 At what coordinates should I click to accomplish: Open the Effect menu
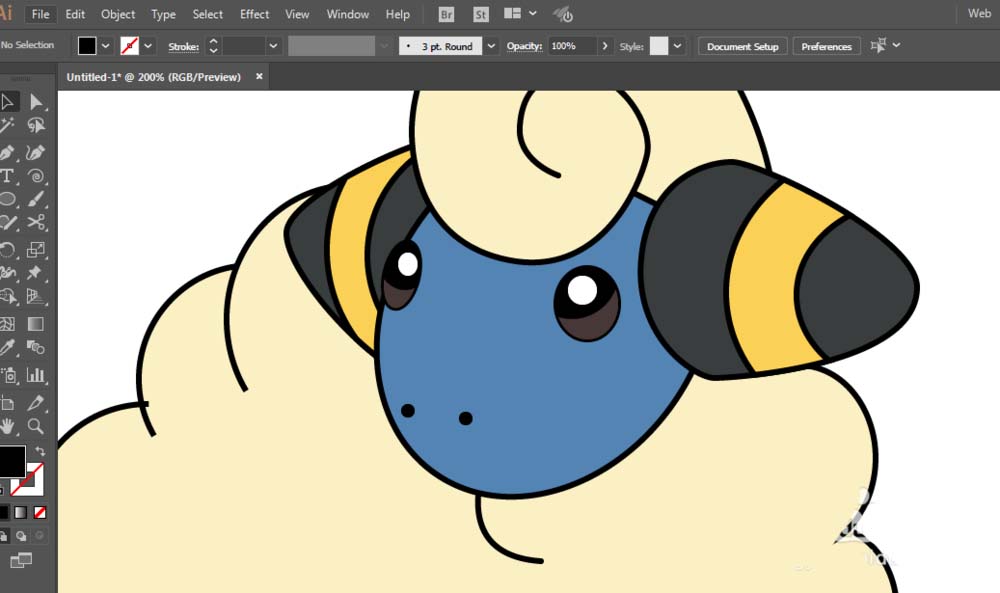coord(254,14)
